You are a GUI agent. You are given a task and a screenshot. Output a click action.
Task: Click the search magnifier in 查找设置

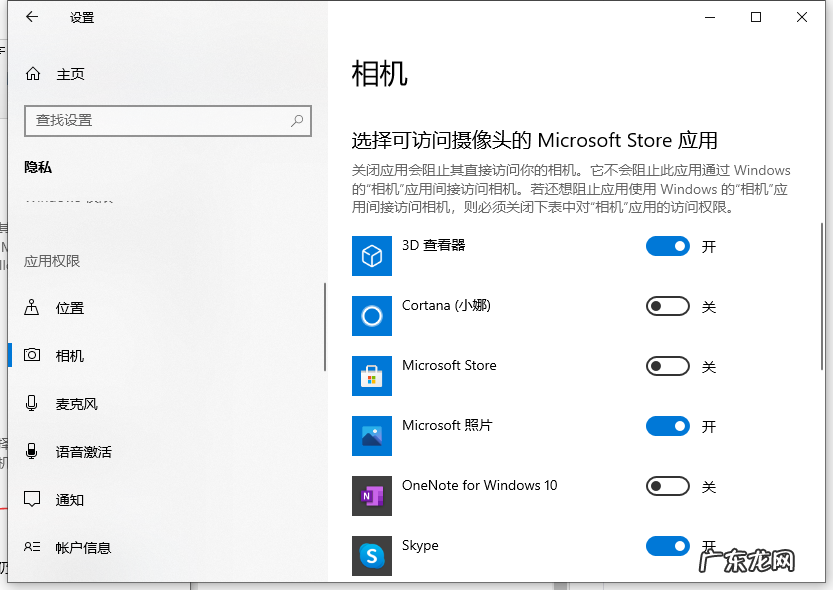pyautogui.click(x=297, y=120)
